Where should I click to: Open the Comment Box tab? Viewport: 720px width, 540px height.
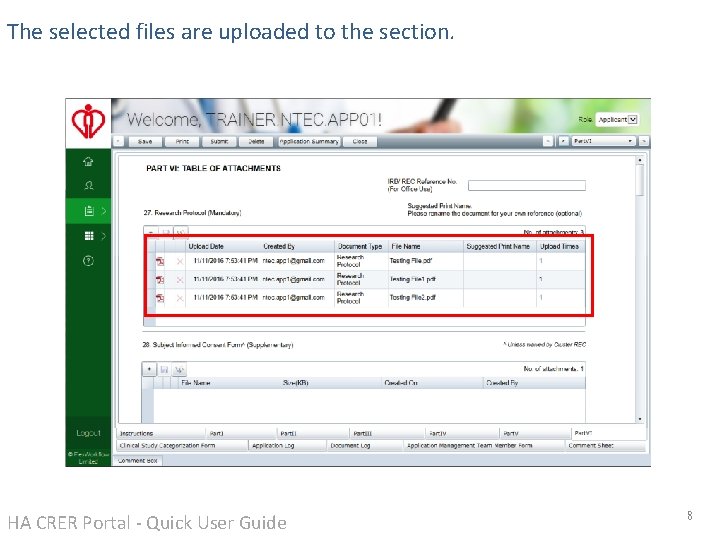[138, 461]
